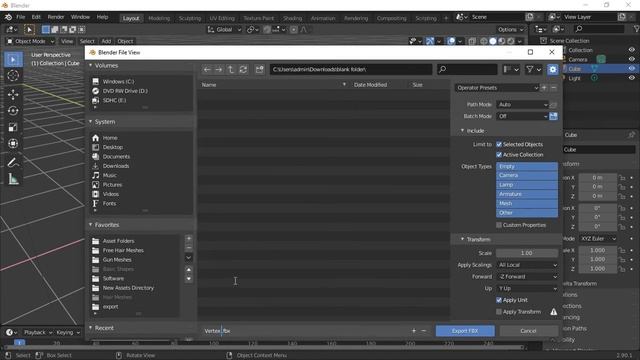Open the Render menu
The height and width of the screenshot is (360, 640).
pos(56,17)
